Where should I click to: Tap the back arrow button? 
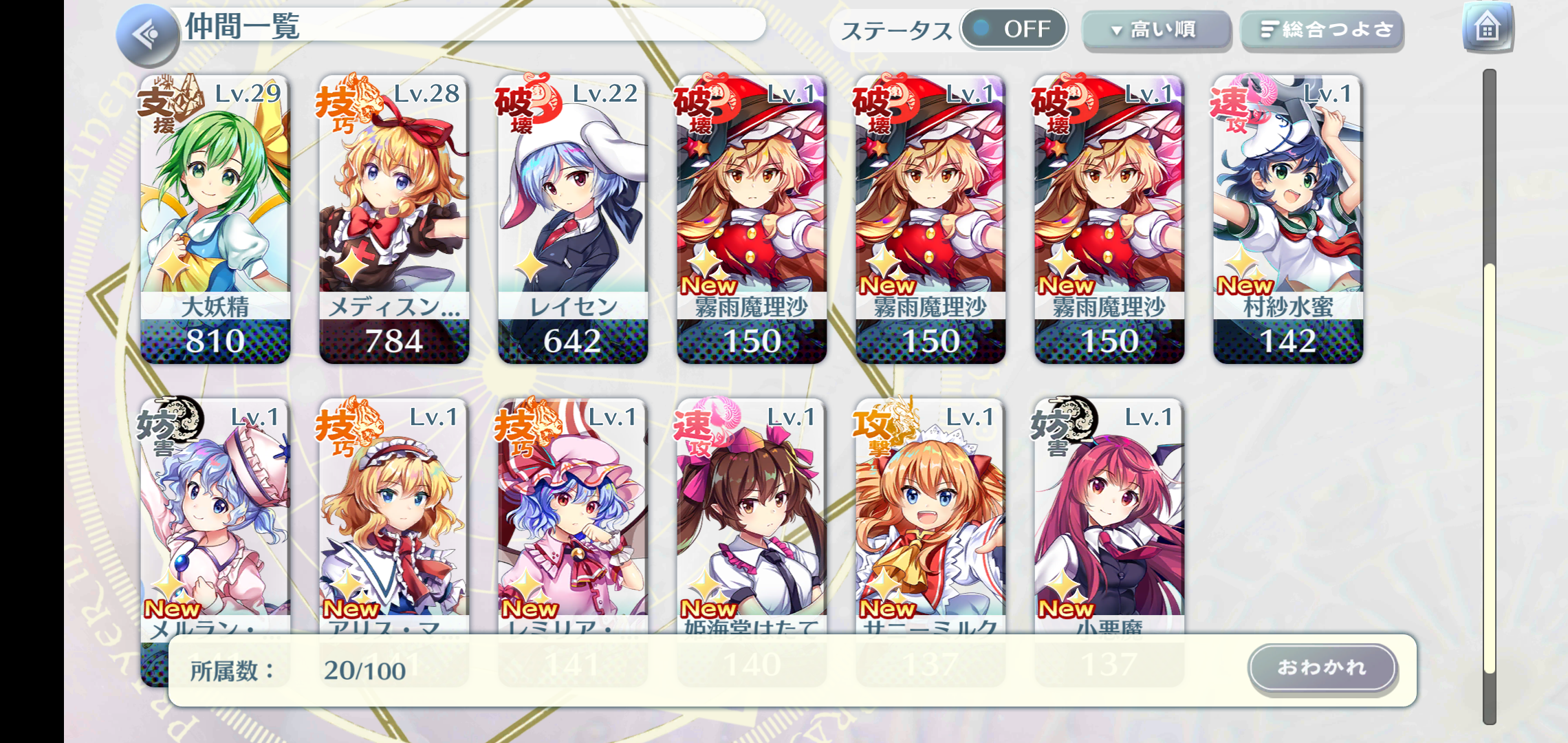click(x=147, y=34)
